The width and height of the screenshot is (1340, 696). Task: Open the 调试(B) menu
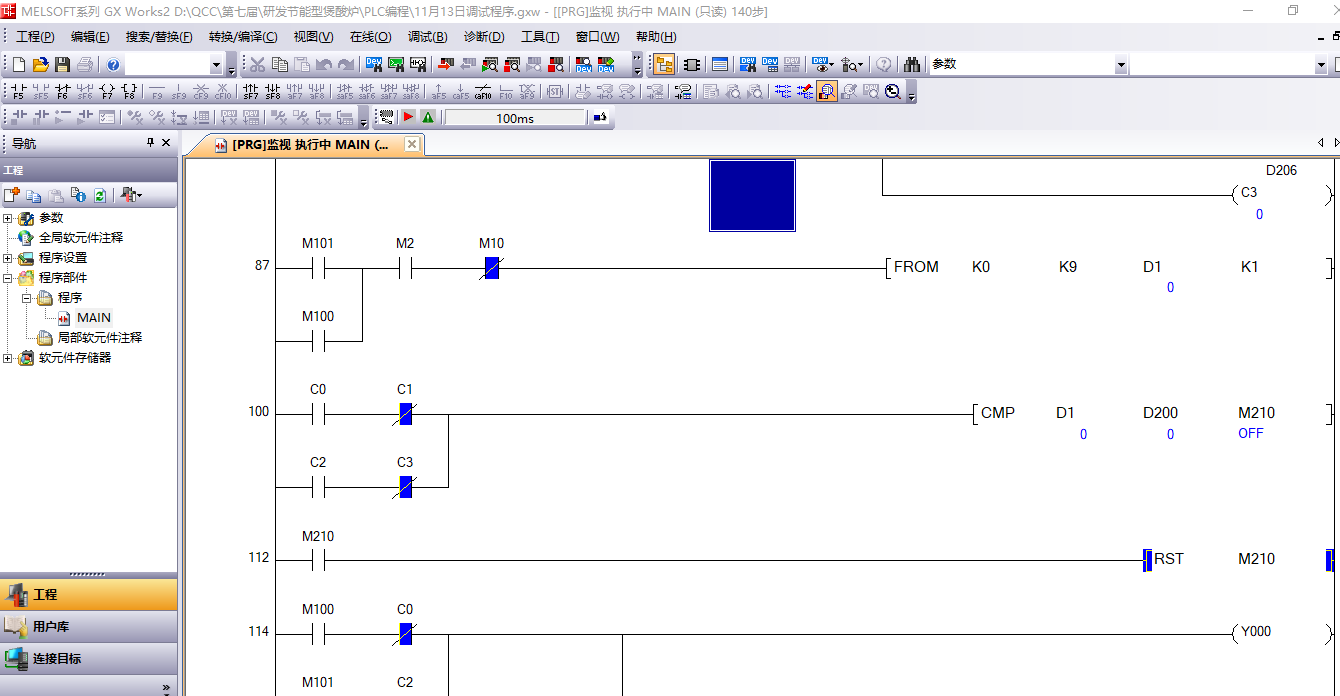click(427, 37)
